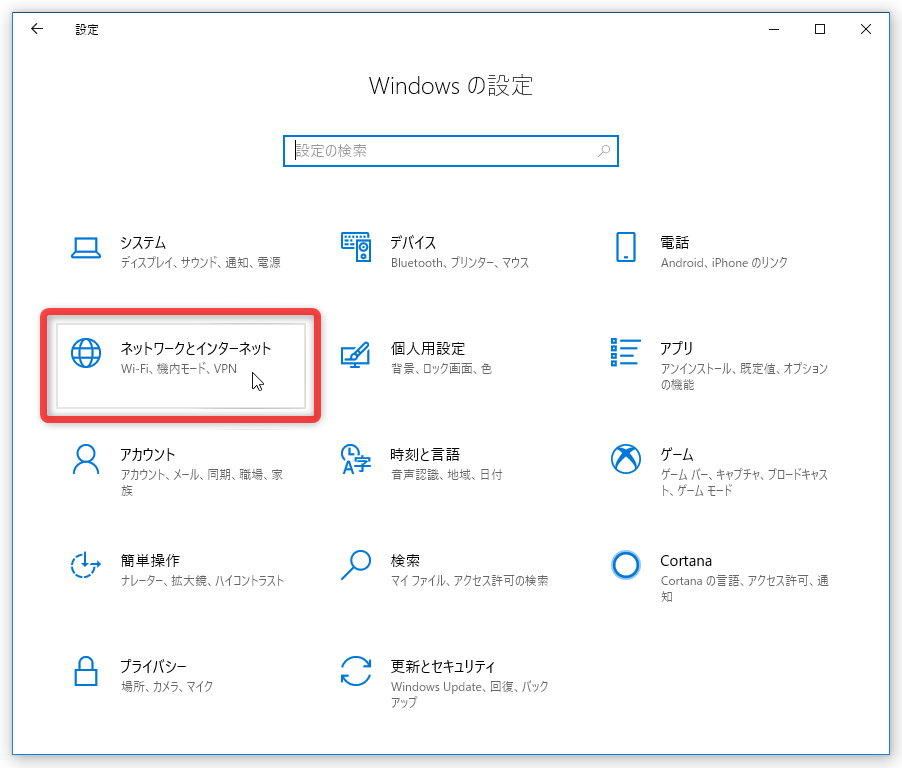
Task: Click '場所、カメラ、マイク' description
Action: (x=167, y=686)
